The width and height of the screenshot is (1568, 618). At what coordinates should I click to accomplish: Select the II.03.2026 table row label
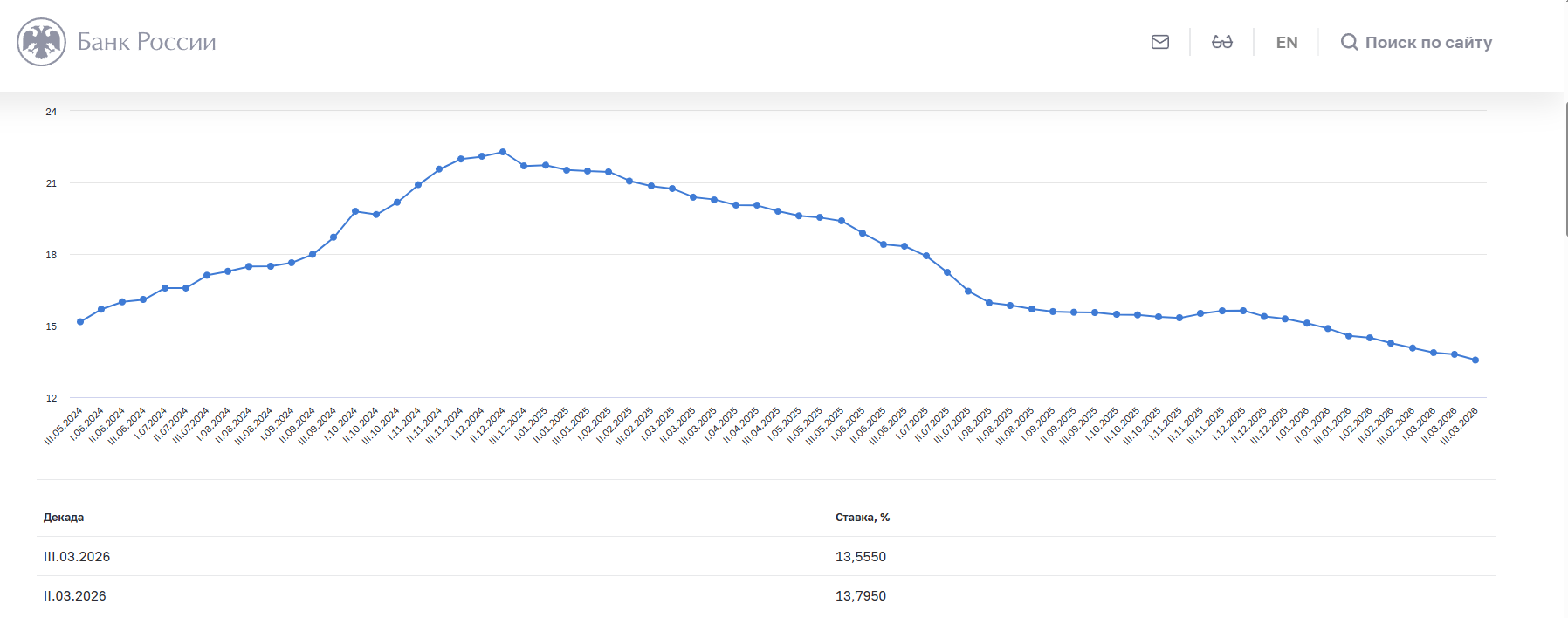(x=75, y=596)
